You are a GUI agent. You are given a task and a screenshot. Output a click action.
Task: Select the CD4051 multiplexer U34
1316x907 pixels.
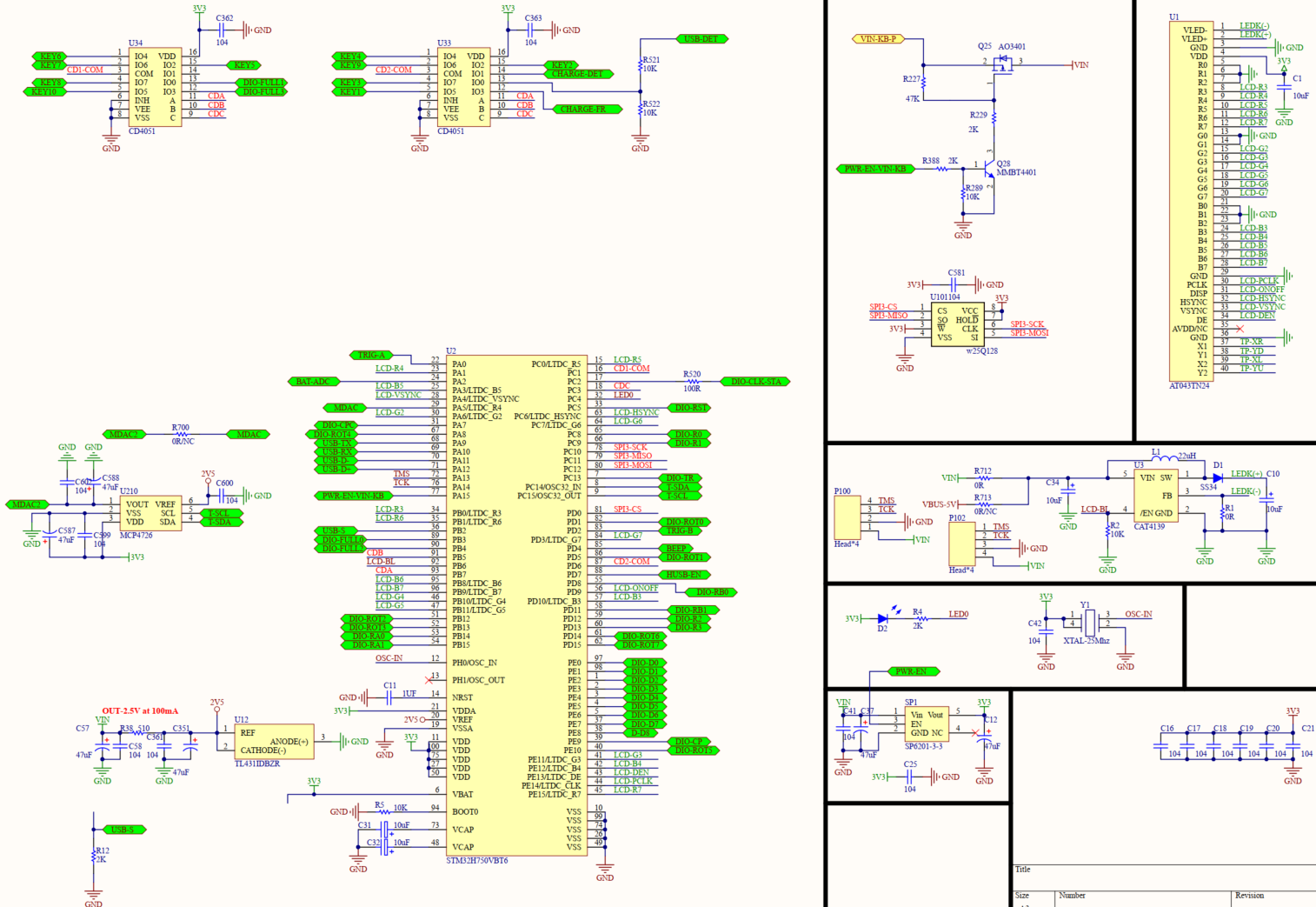(156, 87)
